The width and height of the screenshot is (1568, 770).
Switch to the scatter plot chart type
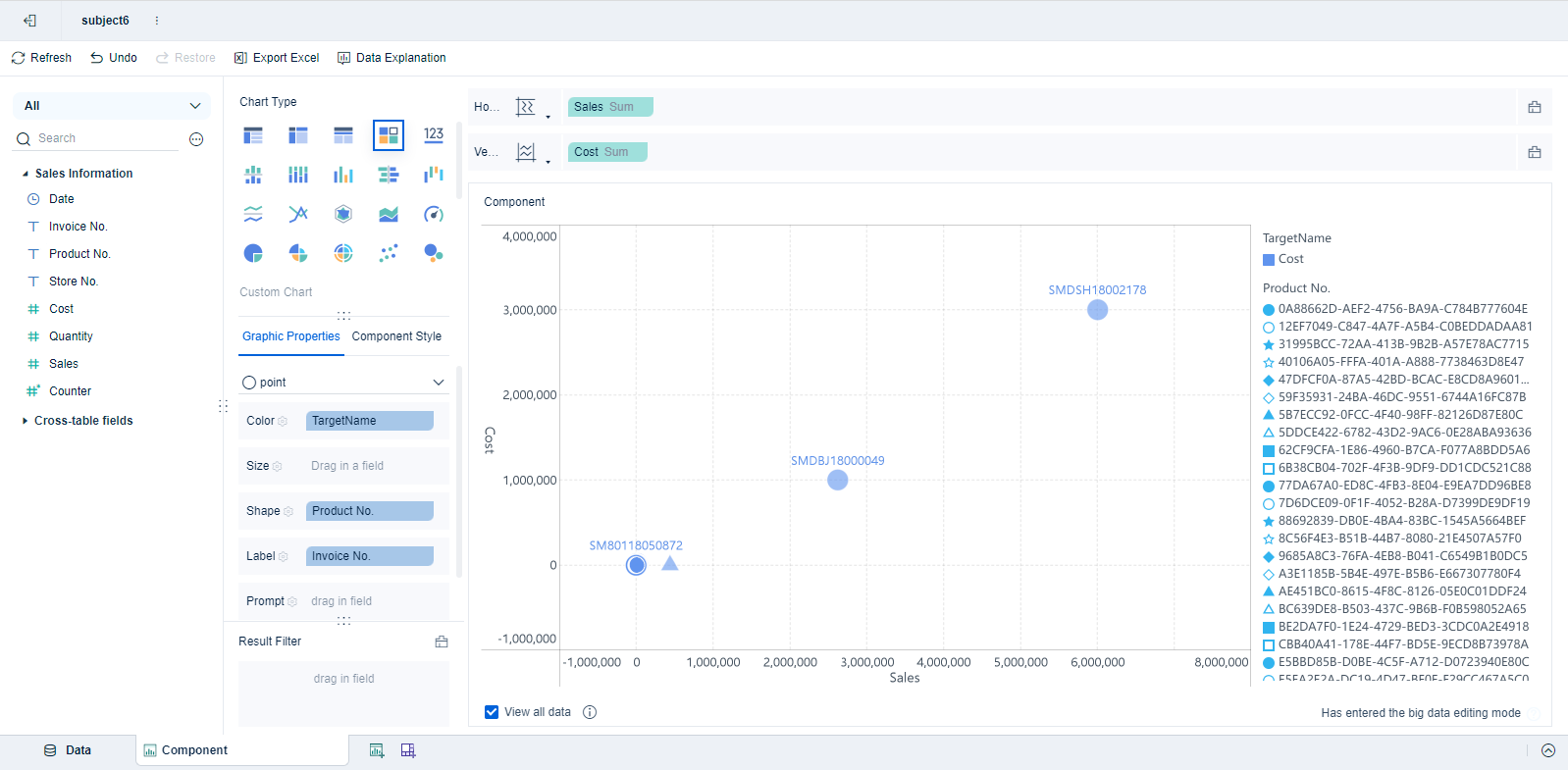click(x=389, y=253)
